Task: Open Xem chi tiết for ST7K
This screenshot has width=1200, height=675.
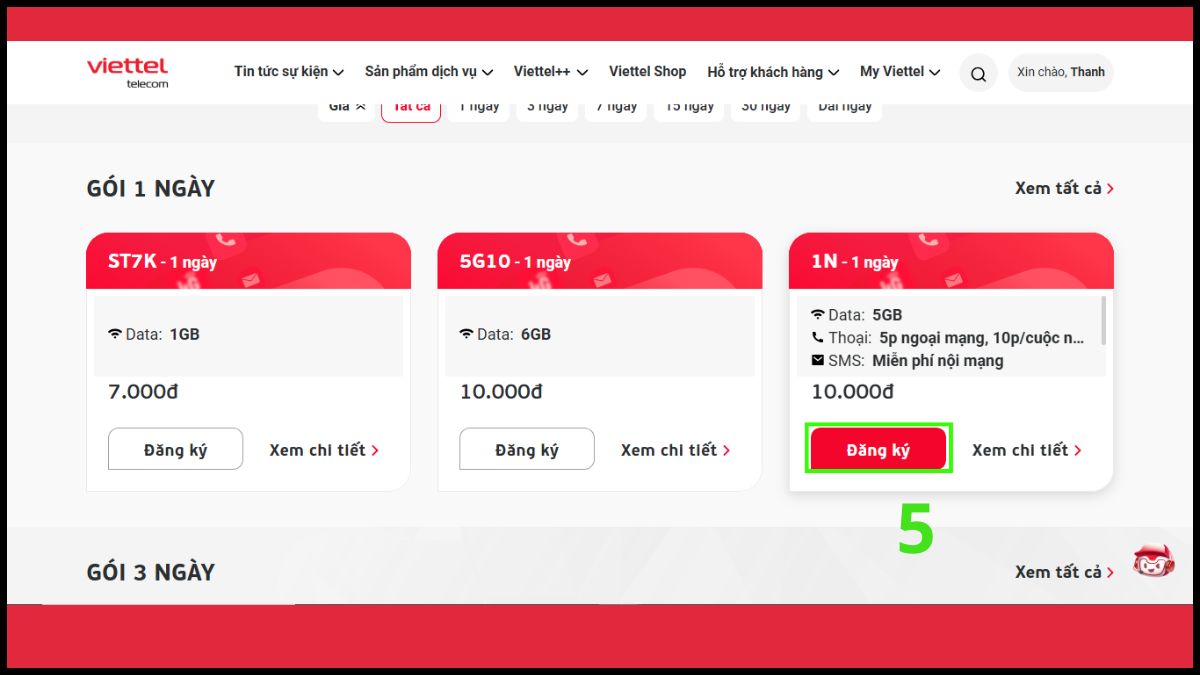Action: (324, 450)
